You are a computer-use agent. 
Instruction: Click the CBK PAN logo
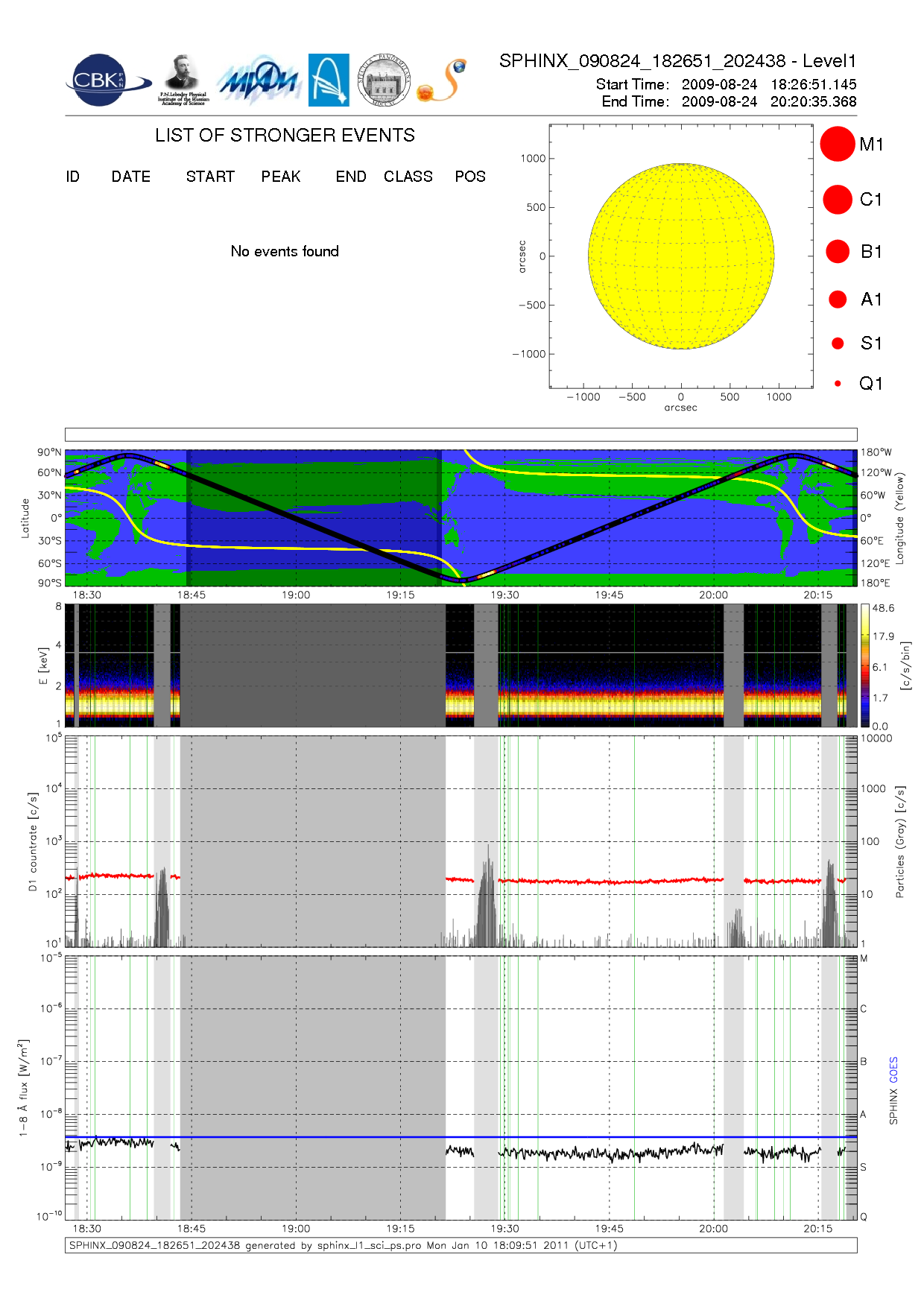pyautogui.click(x=107, y=80)
